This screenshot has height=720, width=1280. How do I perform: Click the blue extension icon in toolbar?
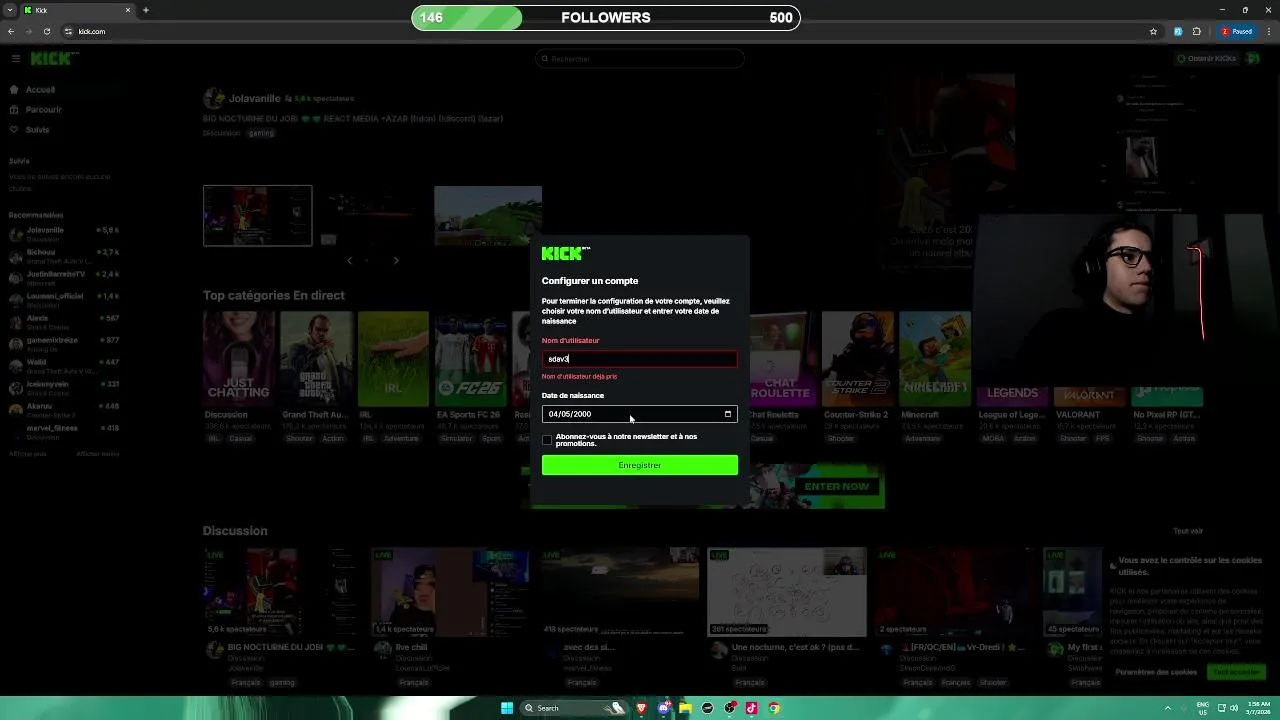pyautogui.click(x=1178, y=31)
